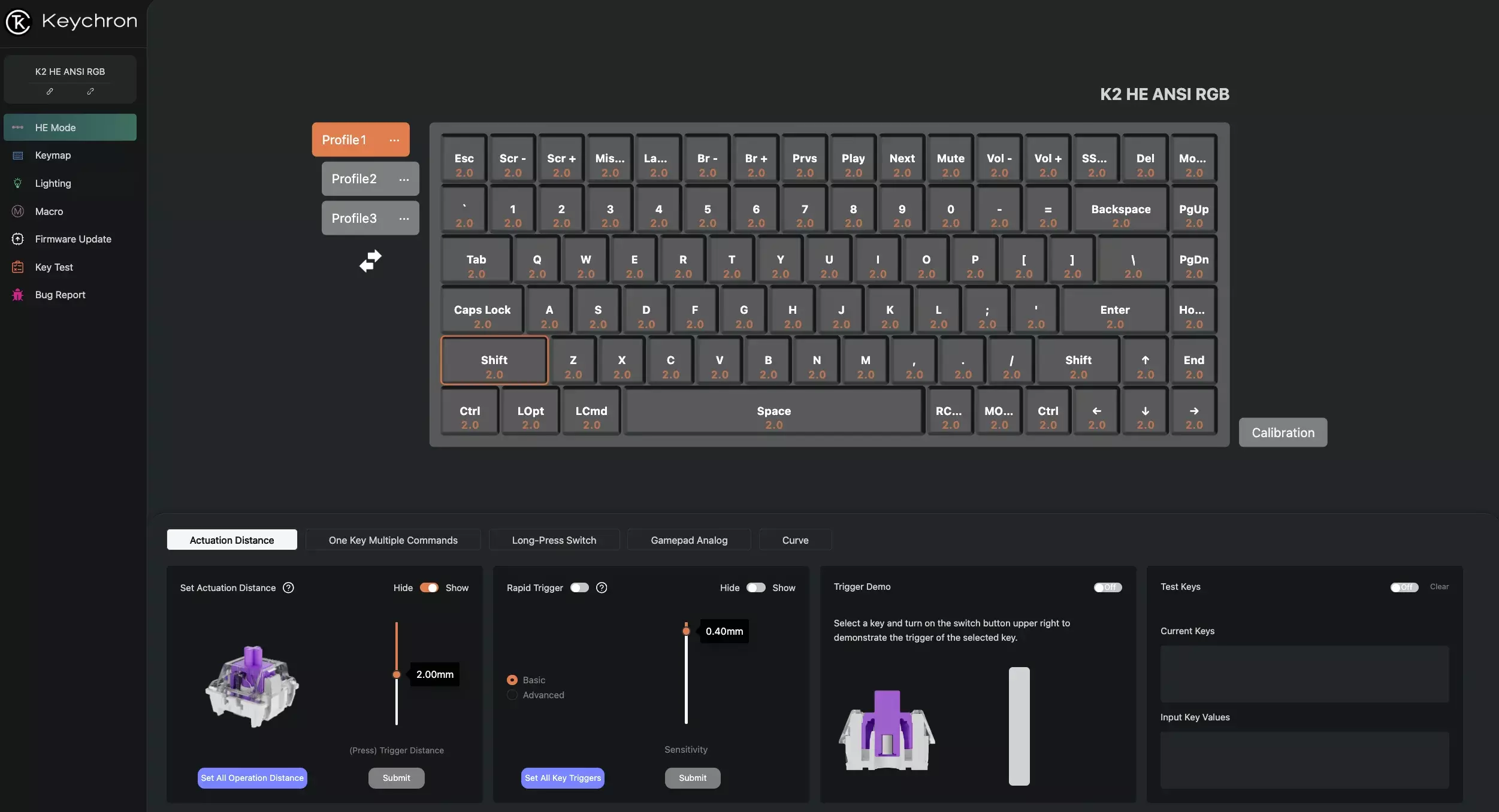Open Profile1 three-dot options menu
Viewport: 1499px width, 812px height.
394,140
